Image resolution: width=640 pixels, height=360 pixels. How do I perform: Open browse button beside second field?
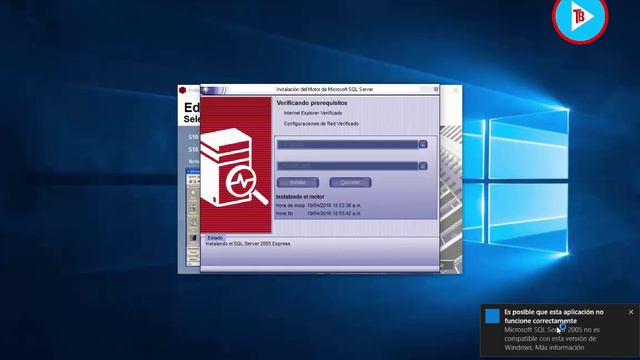(423, 166)
